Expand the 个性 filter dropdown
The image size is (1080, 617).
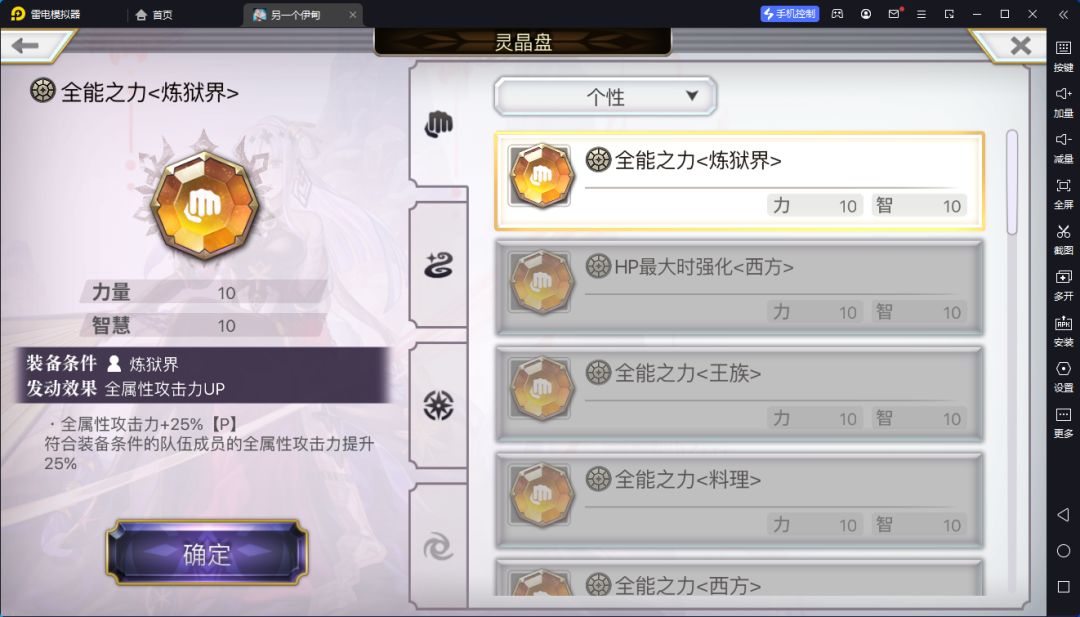(605, 96)
